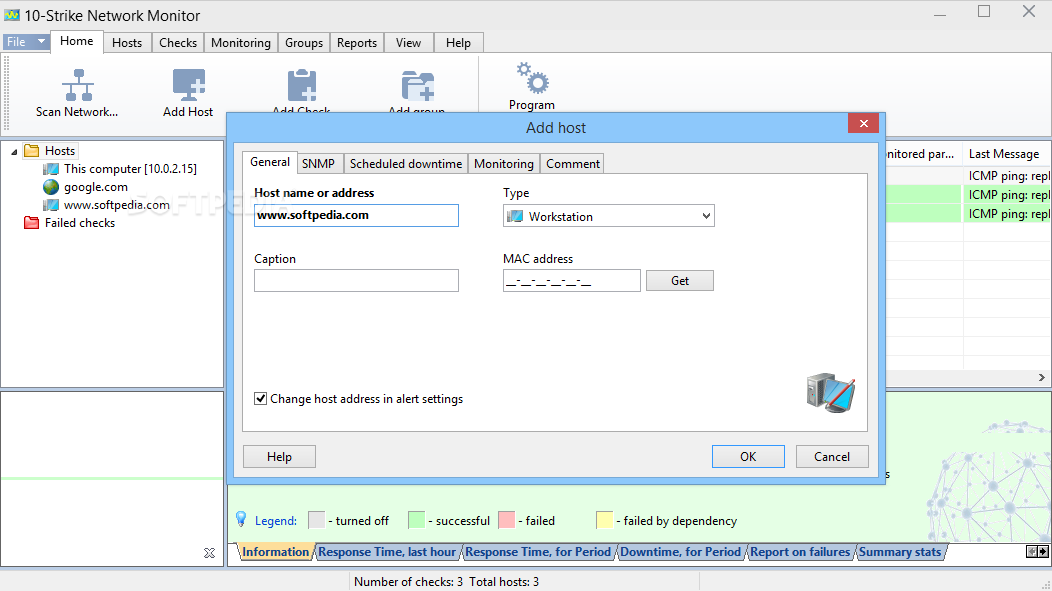Click the Add Host toolbar icon
This screenshot has height=591, width=1052.
(189, 85)
